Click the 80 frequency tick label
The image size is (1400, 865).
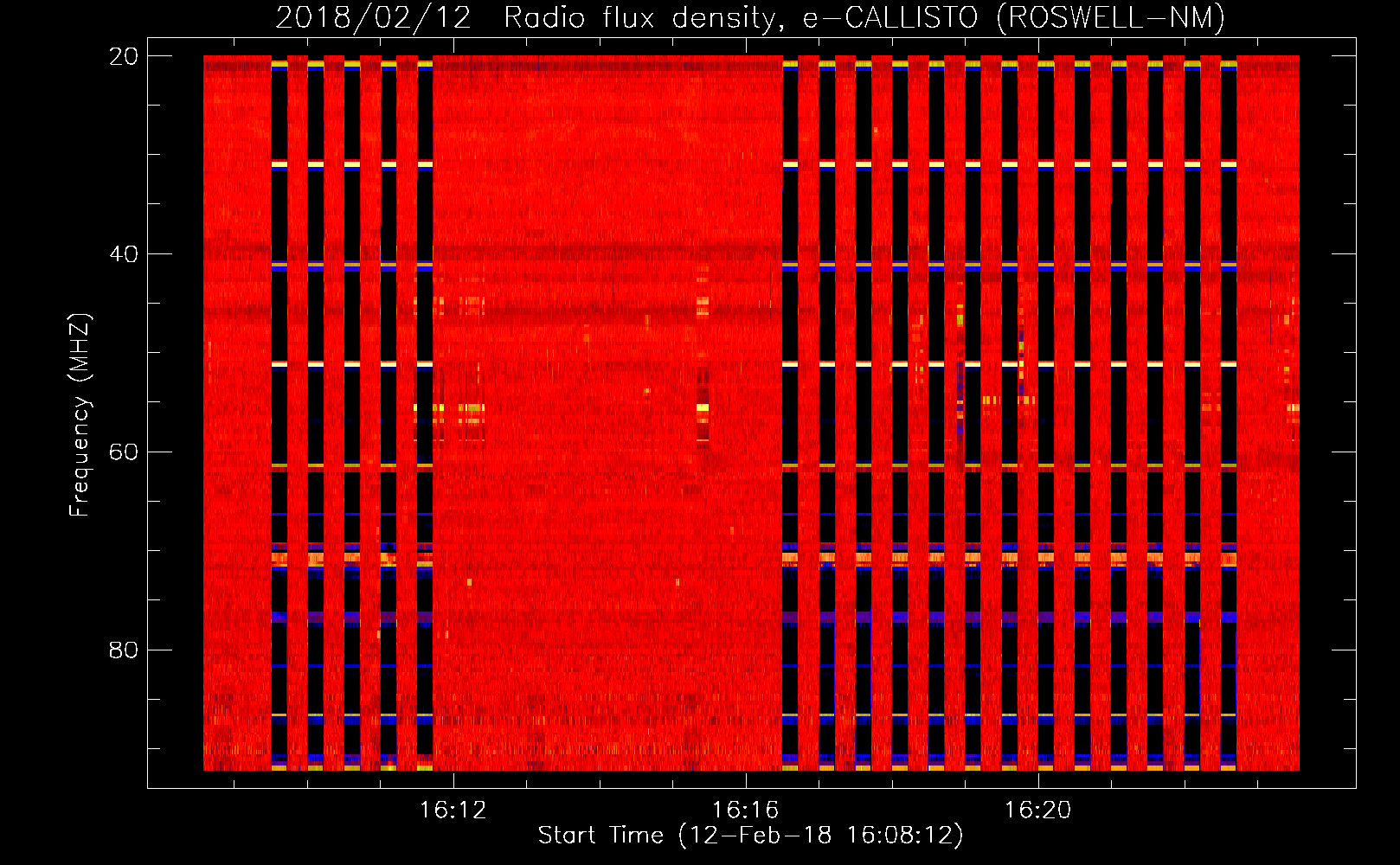tap(124, 650)
